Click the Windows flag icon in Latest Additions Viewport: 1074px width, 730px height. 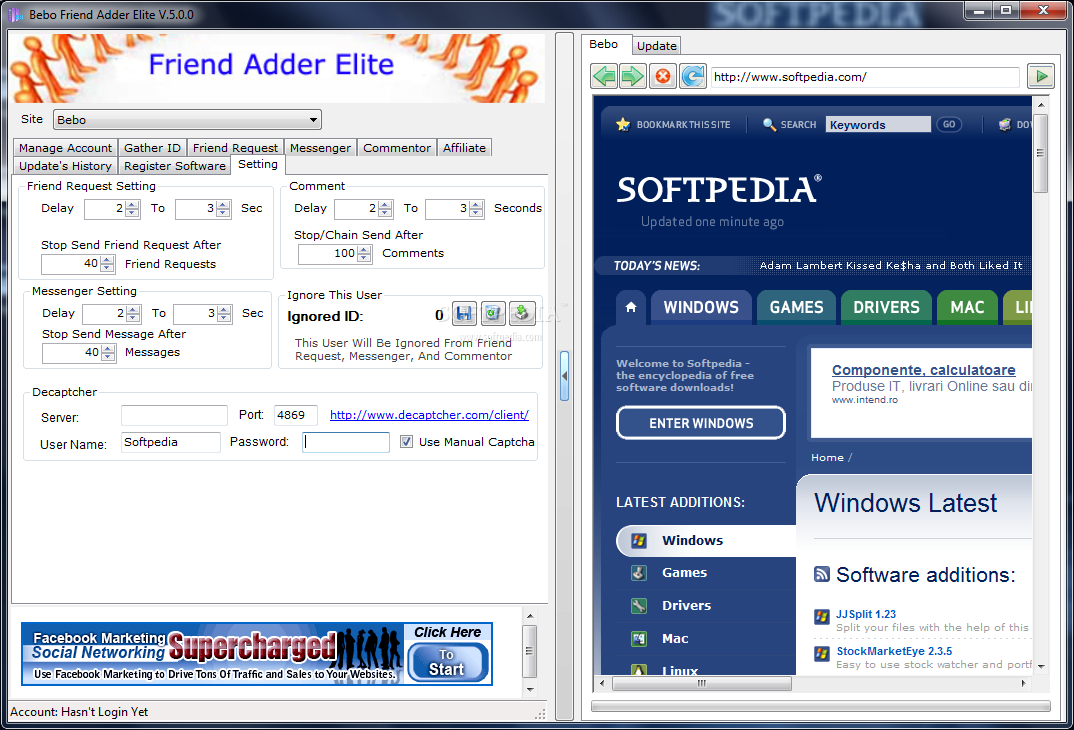[638, 540]
